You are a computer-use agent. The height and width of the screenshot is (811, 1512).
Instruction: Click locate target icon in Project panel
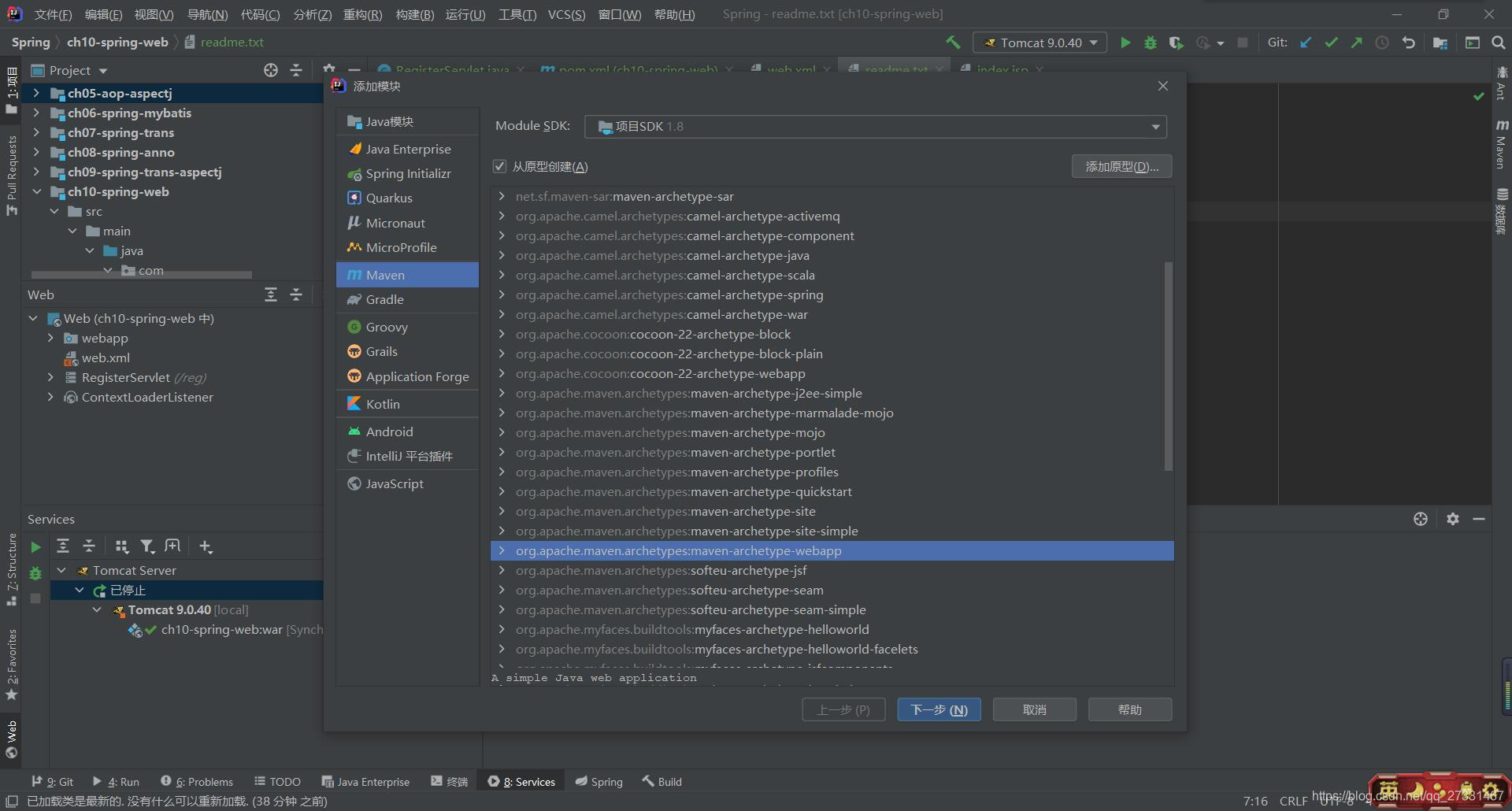(x=271, y=70)
